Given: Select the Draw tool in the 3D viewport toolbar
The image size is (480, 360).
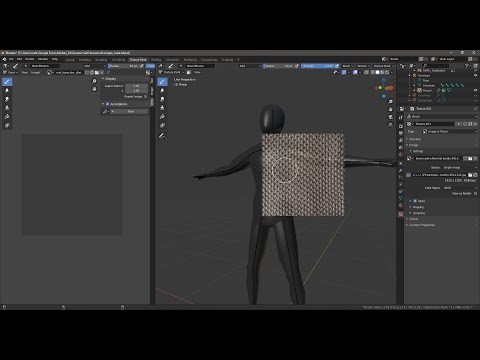Looking at the screenshot, I should pos(162,82).
